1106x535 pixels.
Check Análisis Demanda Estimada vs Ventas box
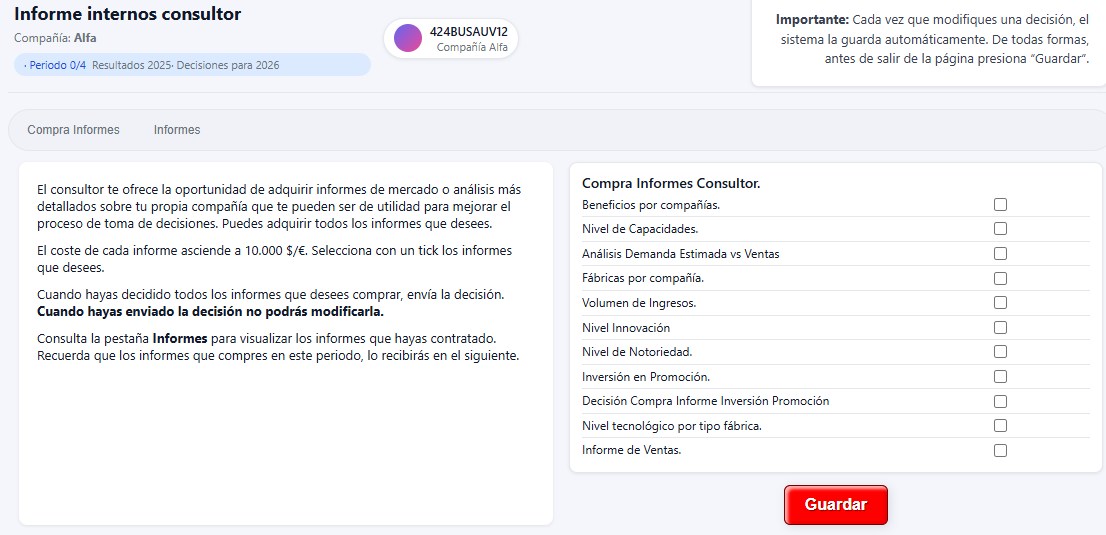1000,253
